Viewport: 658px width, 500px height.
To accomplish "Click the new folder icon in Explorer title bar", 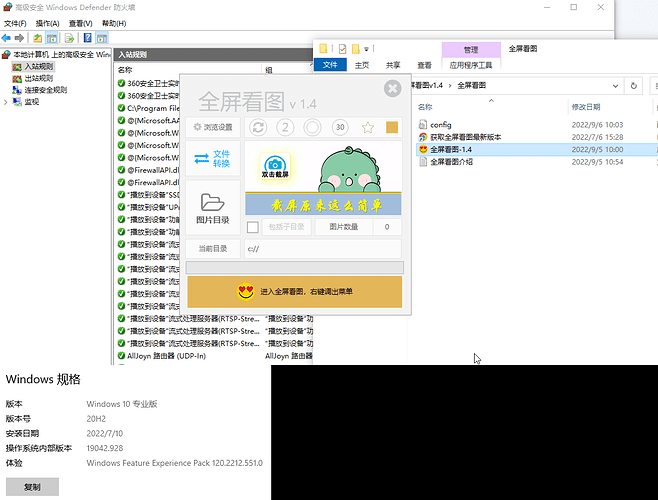I will coord(355,49).
